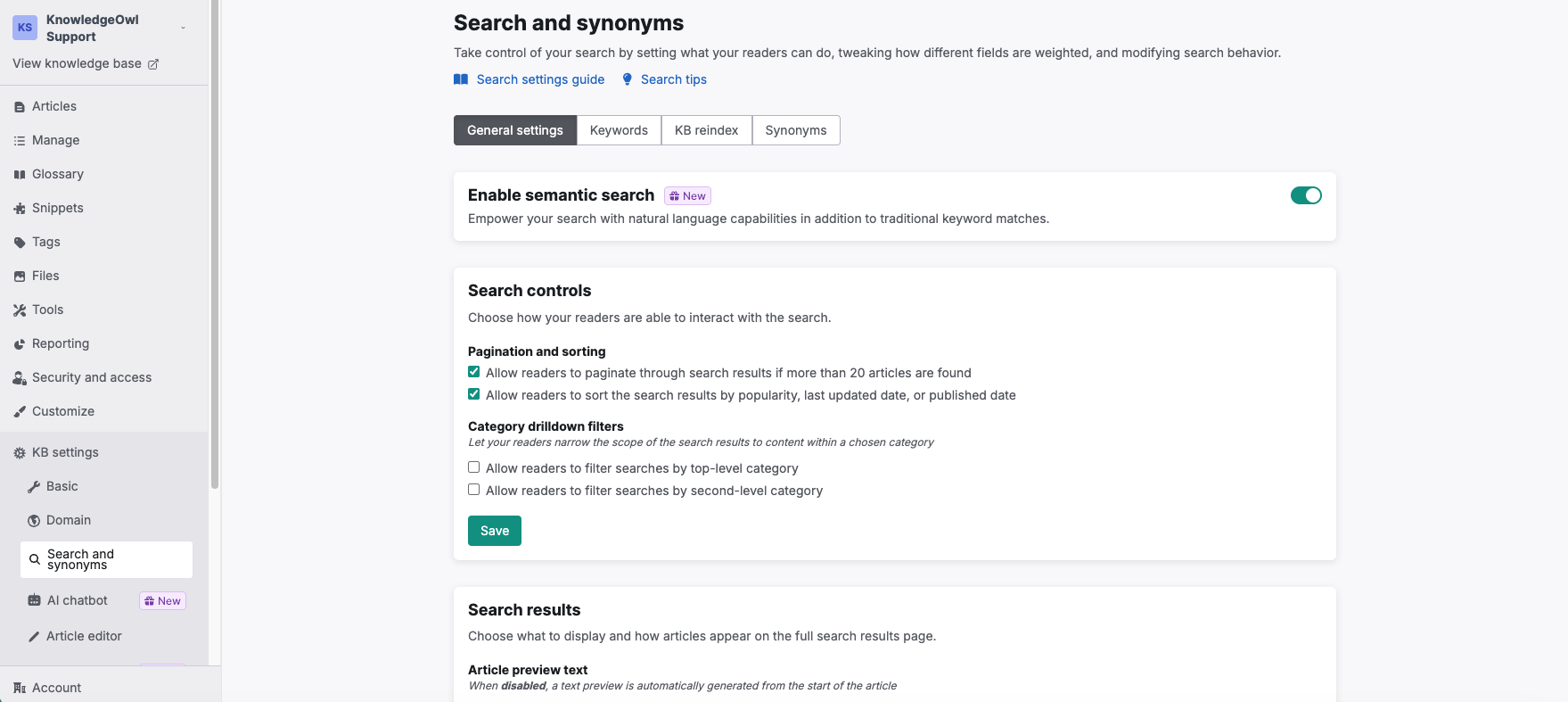This screenshot has height=702, width=1568.
Task: Open the Glossary menu item
Action: click(x=58, y=174)
